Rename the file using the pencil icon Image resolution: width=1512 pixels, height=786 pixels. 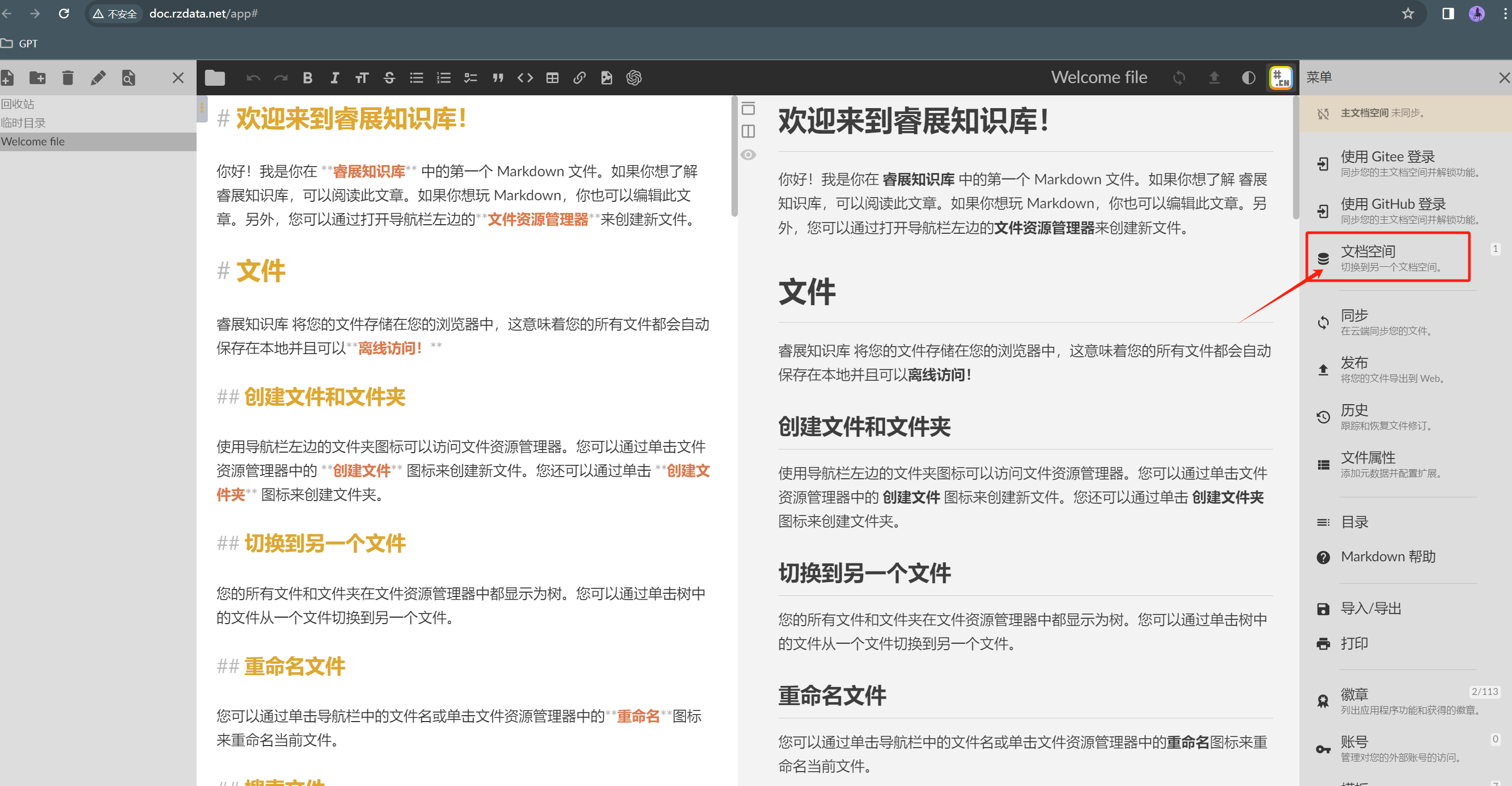click(x=99, y=77)
